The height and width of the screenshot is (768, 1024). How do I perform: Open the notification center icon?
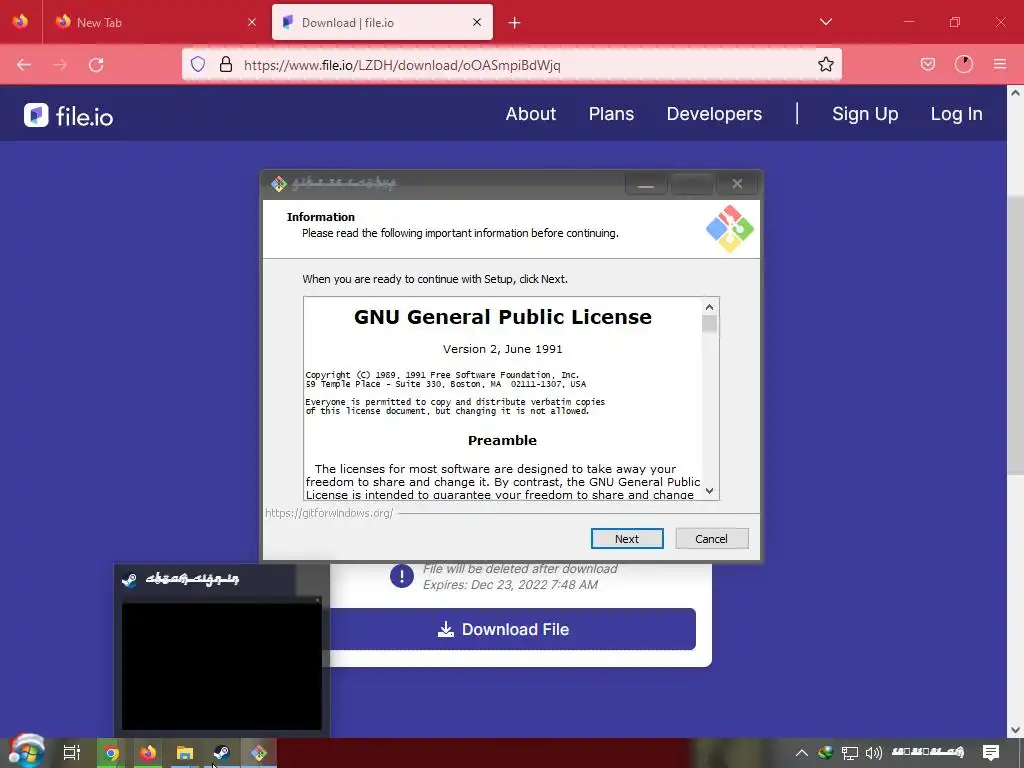(x=991, y=752)
